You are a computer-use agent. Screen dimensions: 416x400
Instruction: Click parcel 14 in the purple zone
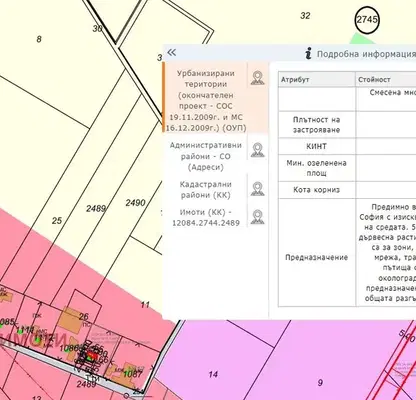point(213,374)
